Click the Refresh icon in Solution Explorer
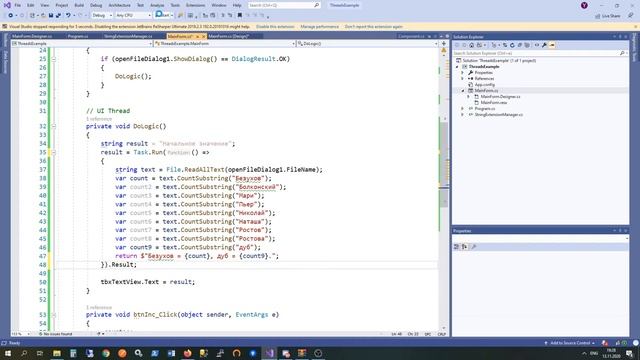The width and height of the screenshot is (640, 360). (x=512, y=45)
